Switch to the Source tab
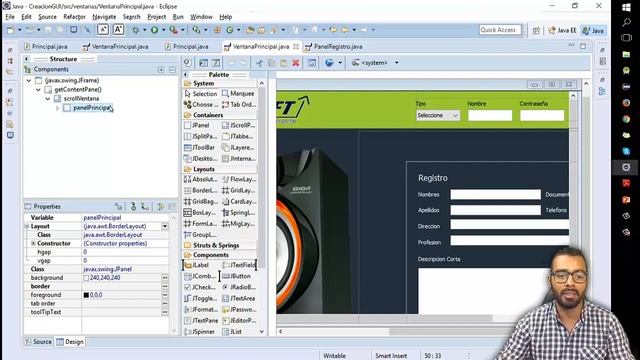Image resolution: width=640 pixels, height=360 pixels. coord(38,342)
